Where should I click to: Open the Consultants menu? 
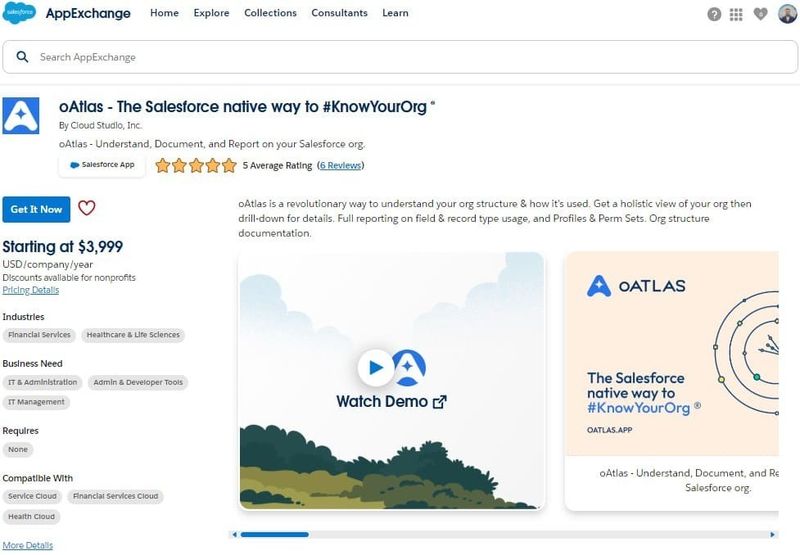(339, 13)
